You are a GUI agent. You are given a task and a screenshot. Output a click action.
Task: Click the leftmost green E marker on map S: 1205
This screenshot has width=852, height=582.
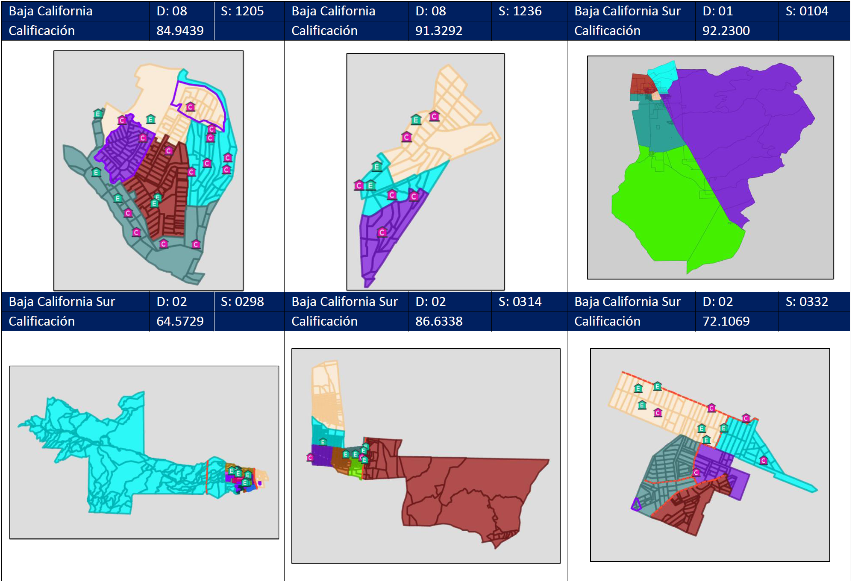click(x=95, y=172)
